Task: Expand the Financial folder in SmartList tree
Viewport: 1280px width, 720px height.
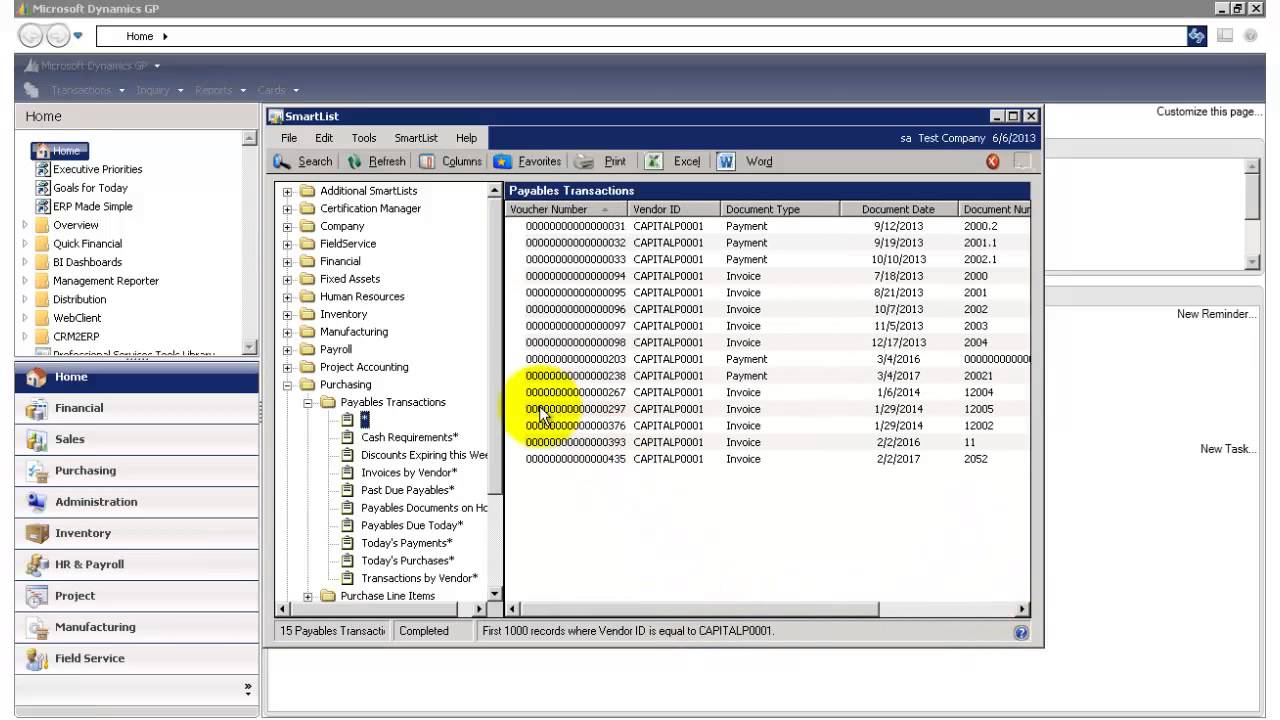Action: pos(287,262)
